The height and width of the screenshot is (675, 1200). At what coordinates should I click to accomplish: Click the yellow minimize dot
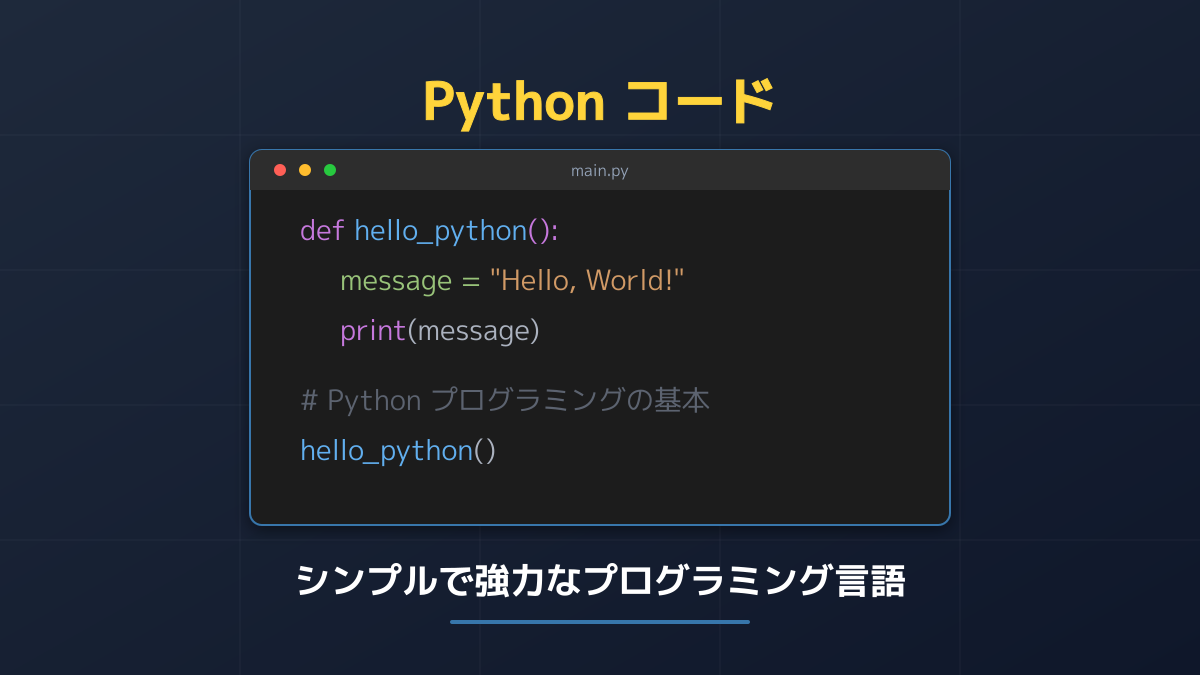(305, 170)
